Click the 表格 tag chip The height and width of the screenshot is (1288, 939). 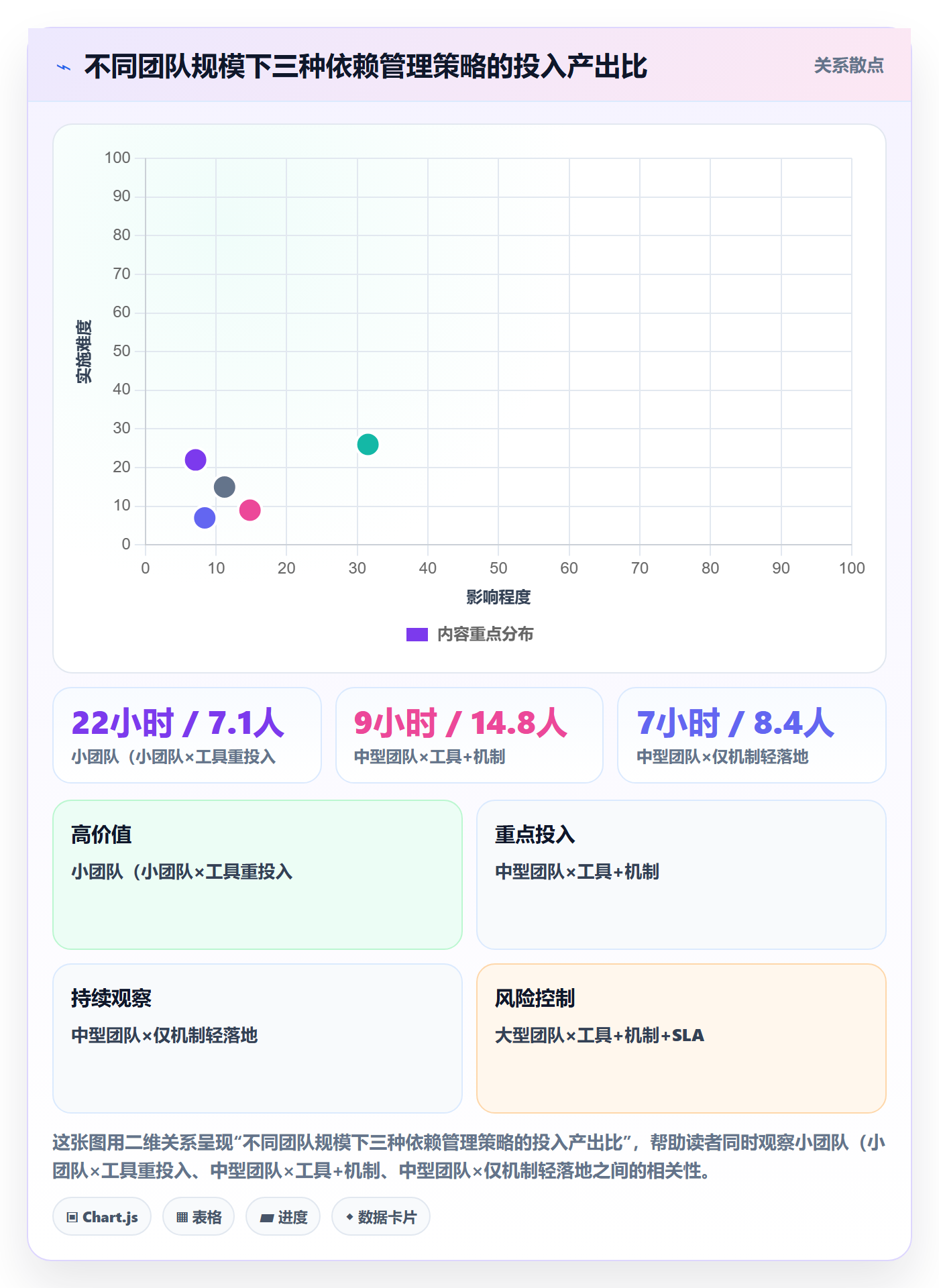pyautogui.click(x=199, y=1217)
